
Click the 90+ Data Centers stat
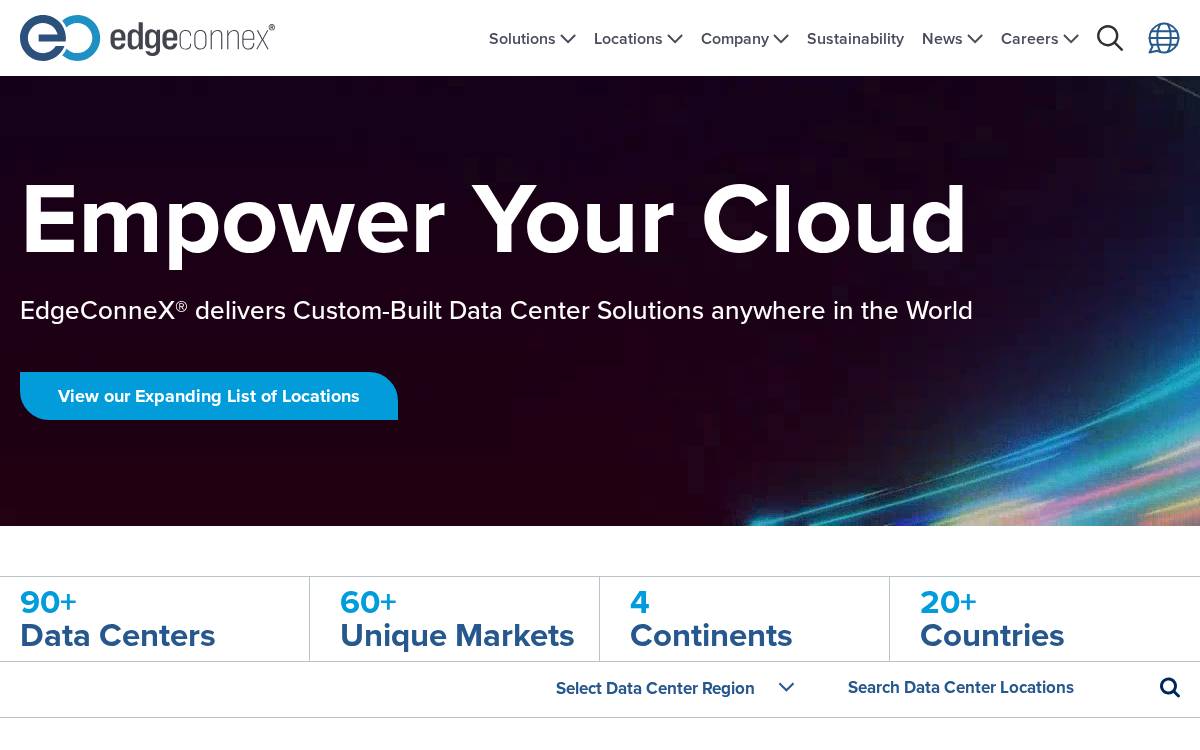tap(118, 619)
